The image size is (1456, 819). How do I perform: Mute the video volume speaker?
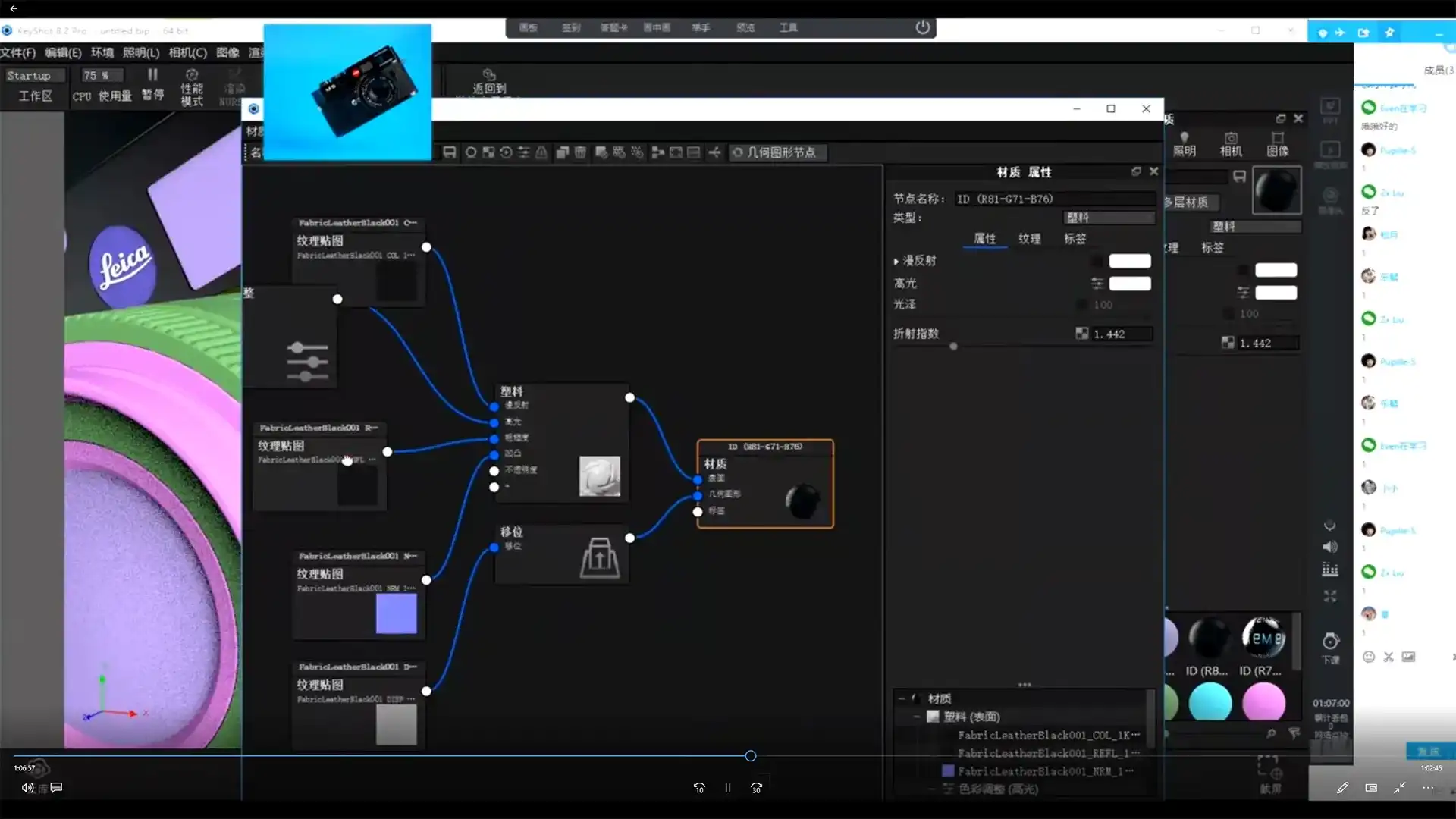27,788
